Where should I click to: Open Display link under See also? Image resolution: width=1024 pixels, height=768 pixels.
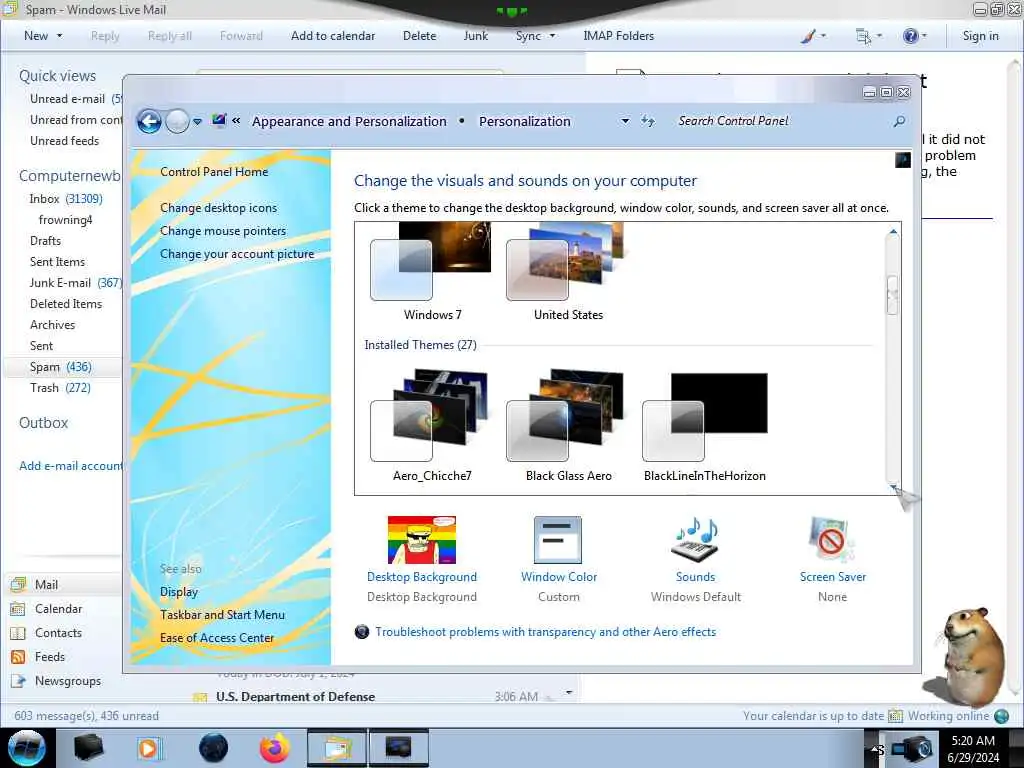point(179,592)
